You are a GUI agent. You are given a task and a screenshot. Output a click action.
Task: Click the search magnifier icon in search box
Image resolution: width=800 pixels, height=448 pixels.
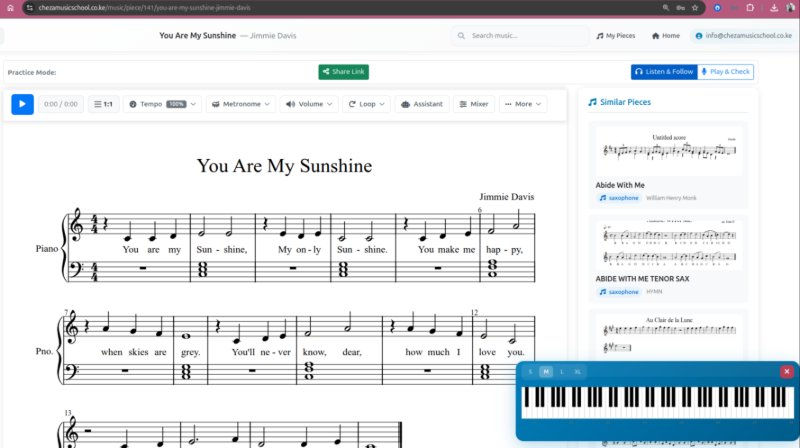pos(461,36)
